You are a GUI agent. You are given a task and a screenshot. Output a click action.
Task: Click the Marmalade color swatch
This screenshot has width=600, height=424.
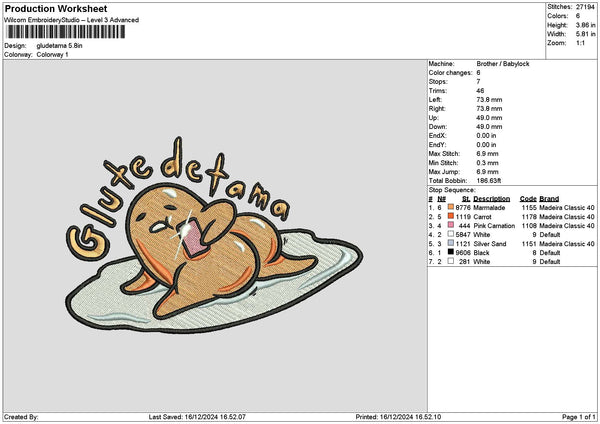pos(450,207)
